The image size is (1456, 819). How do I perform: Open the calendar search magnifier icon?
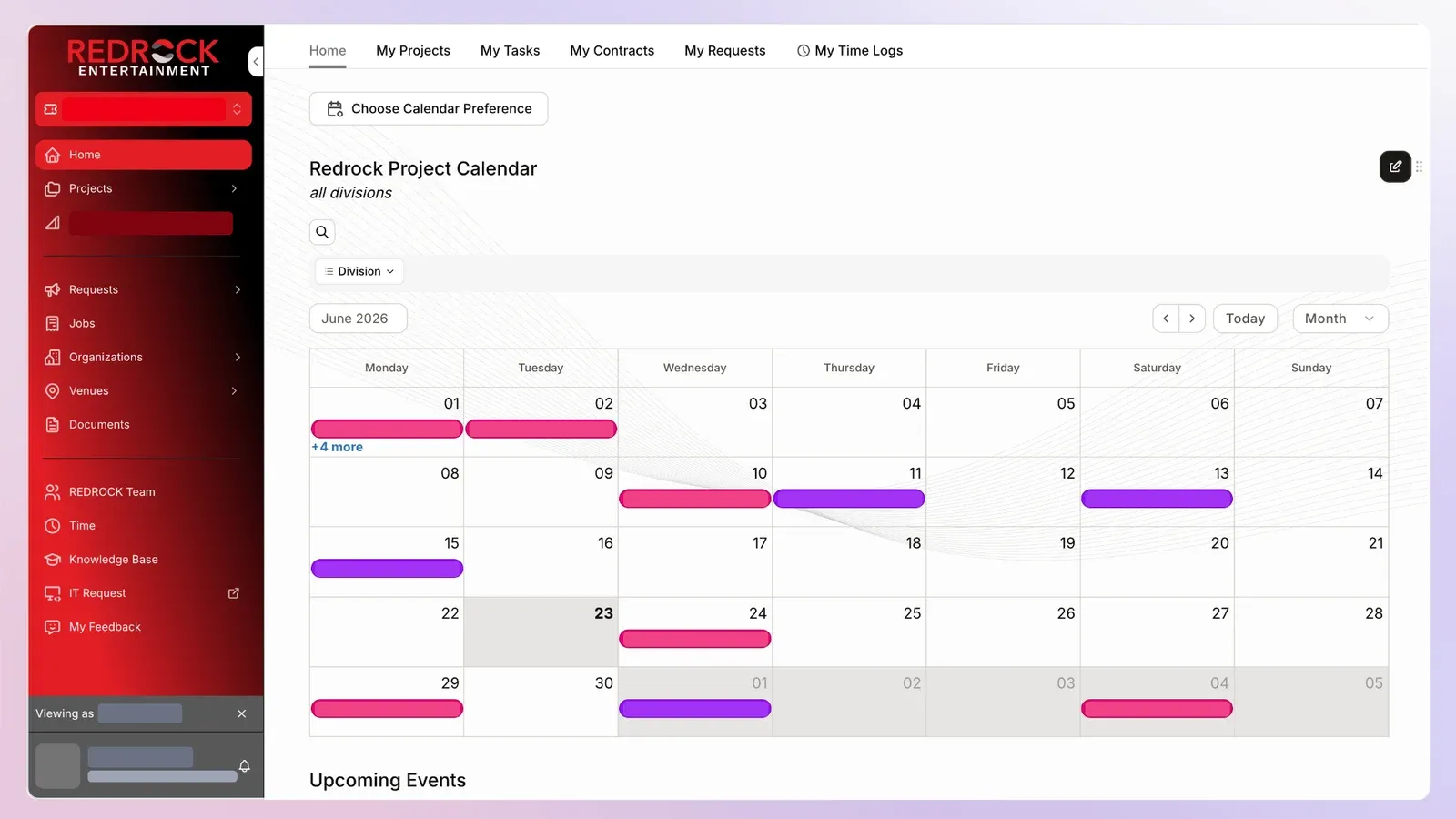(x=322, y=232)
